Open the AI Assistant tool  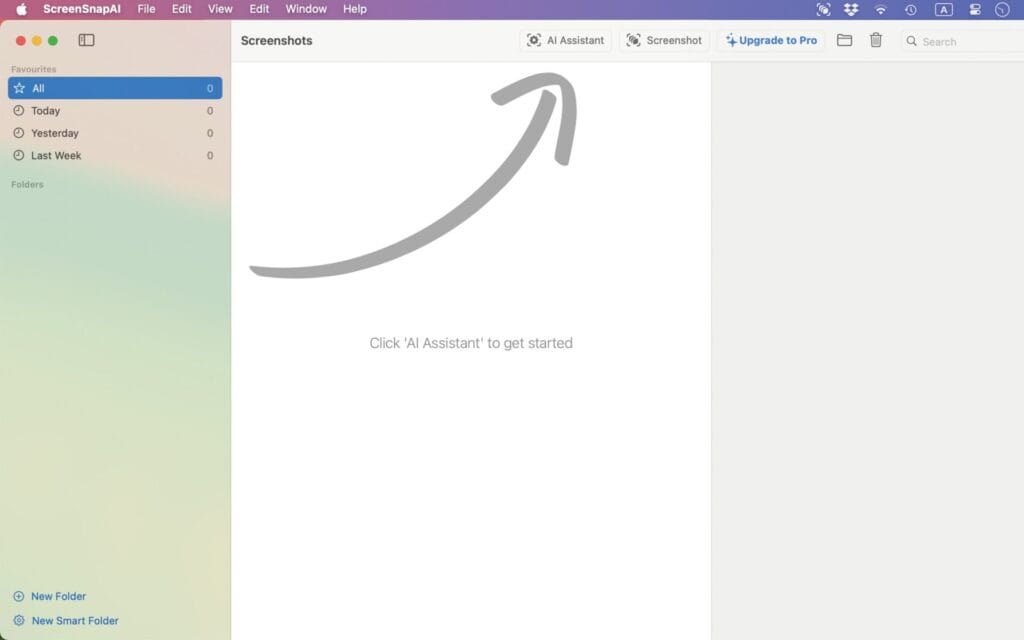tap(565, 41)
